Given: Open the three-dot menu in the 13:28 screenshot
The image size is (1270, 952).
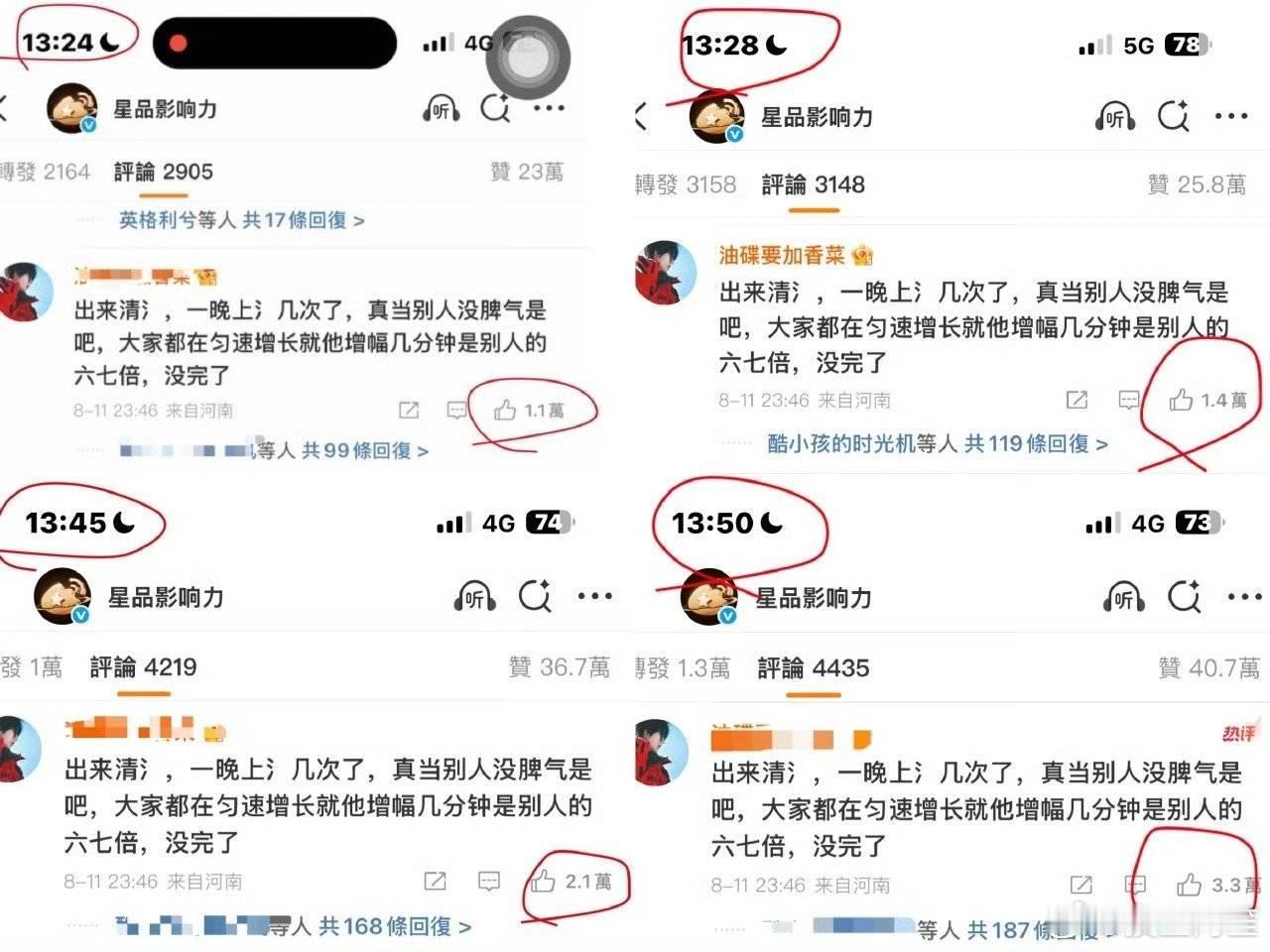Looking at the screenshot, I should (x=1231, y=117).
